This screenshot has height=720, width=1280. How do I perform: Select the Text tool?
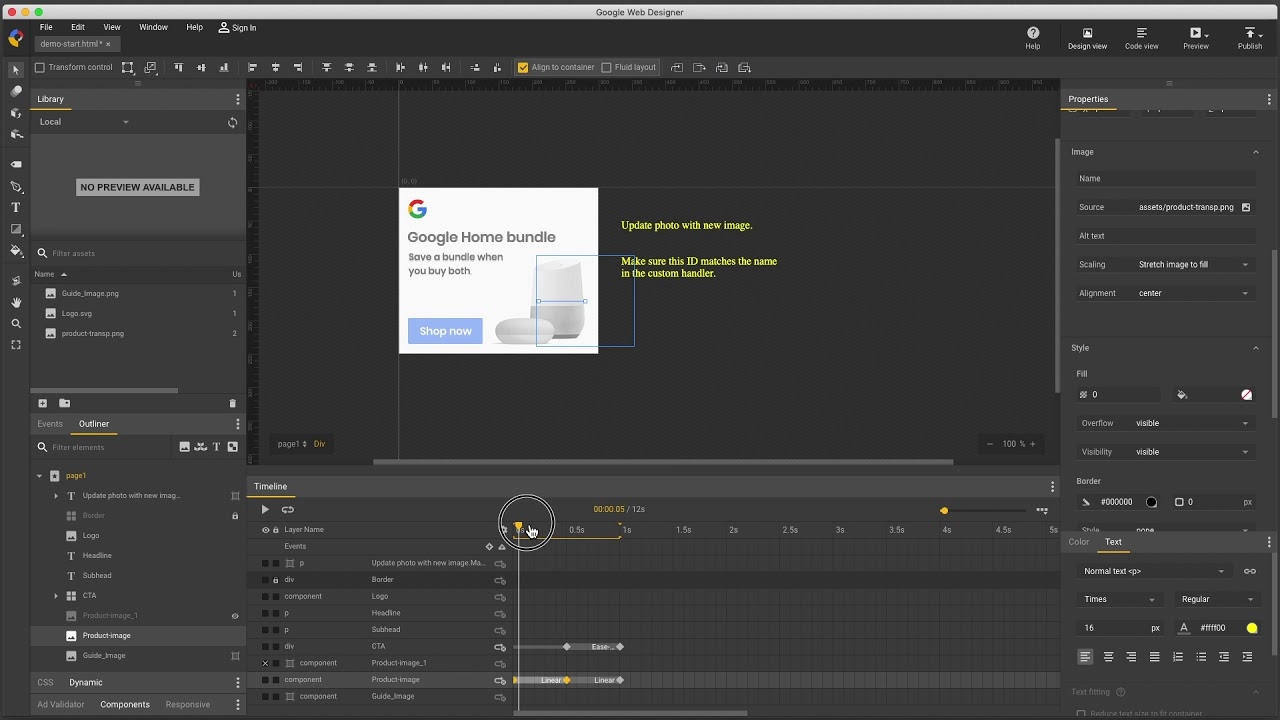point(15,208)
